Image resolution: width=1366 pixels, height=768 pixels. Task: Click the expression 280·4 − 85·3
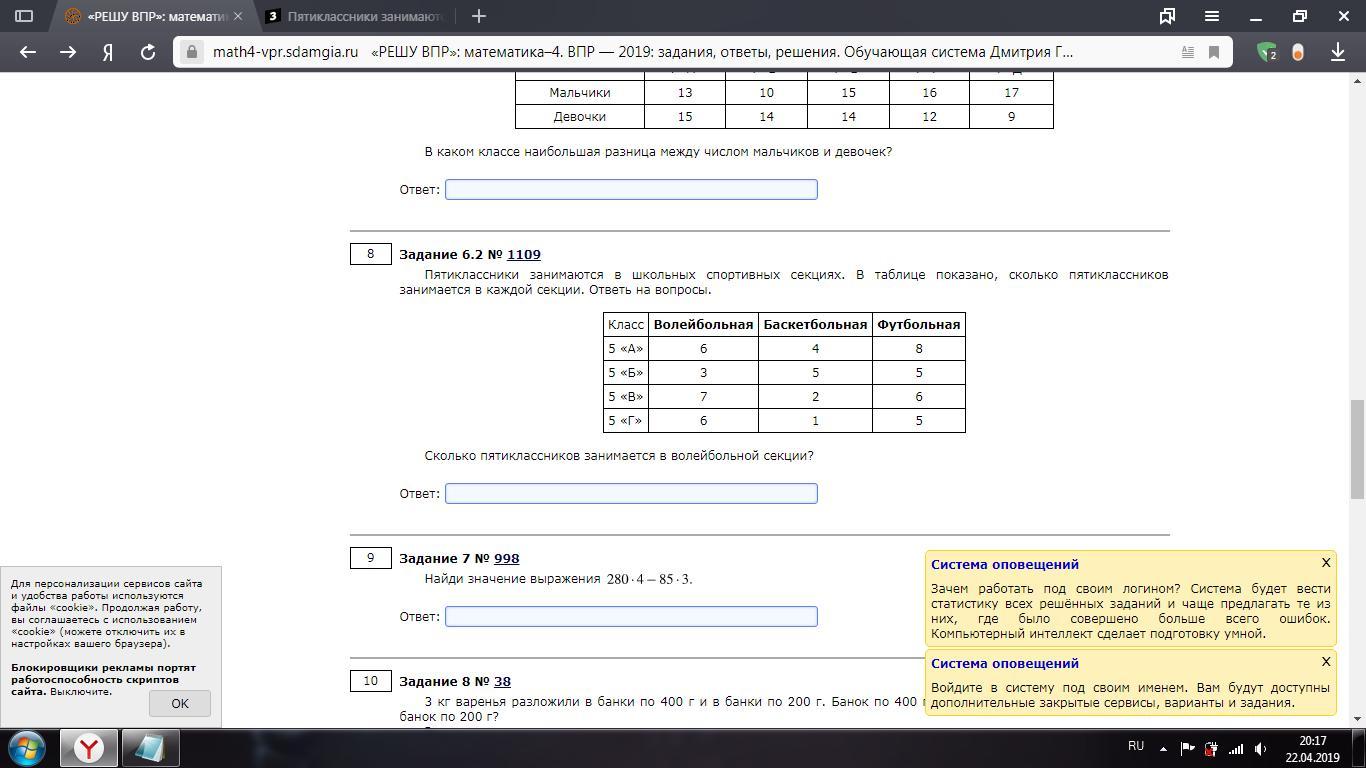point(649,579)
